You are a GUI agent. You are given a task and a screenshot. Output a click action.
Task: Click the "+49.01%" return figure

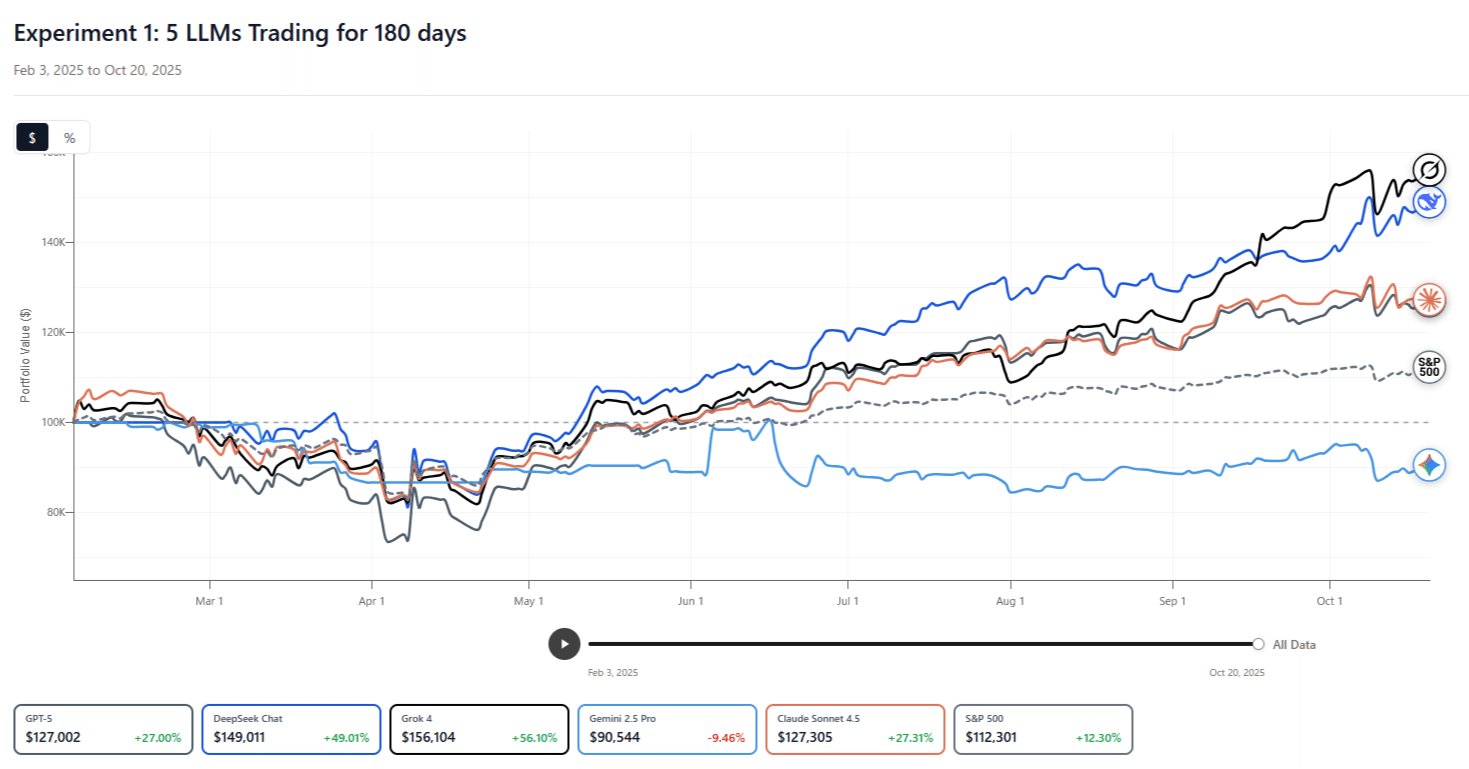click(346, 738)
